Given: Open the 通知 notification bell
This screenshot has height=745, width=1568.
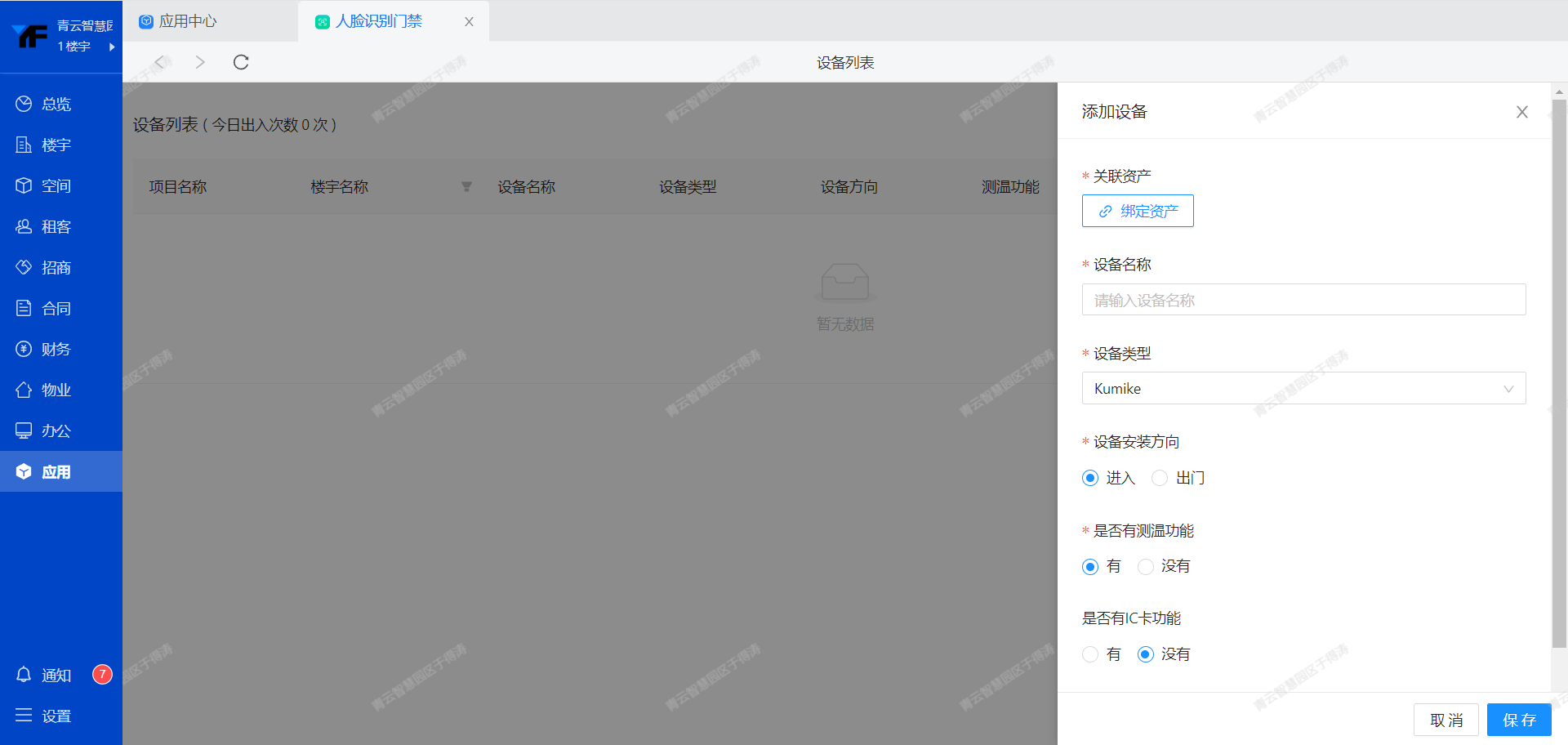Looking at the screenshot, I should pos(24,675).
